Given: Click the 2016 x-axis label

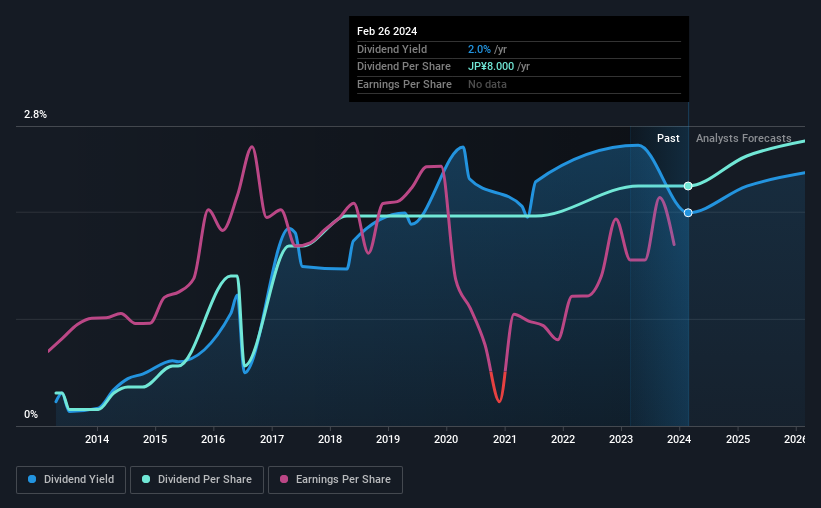Looking at the screenshot, I should coord(213,439).
